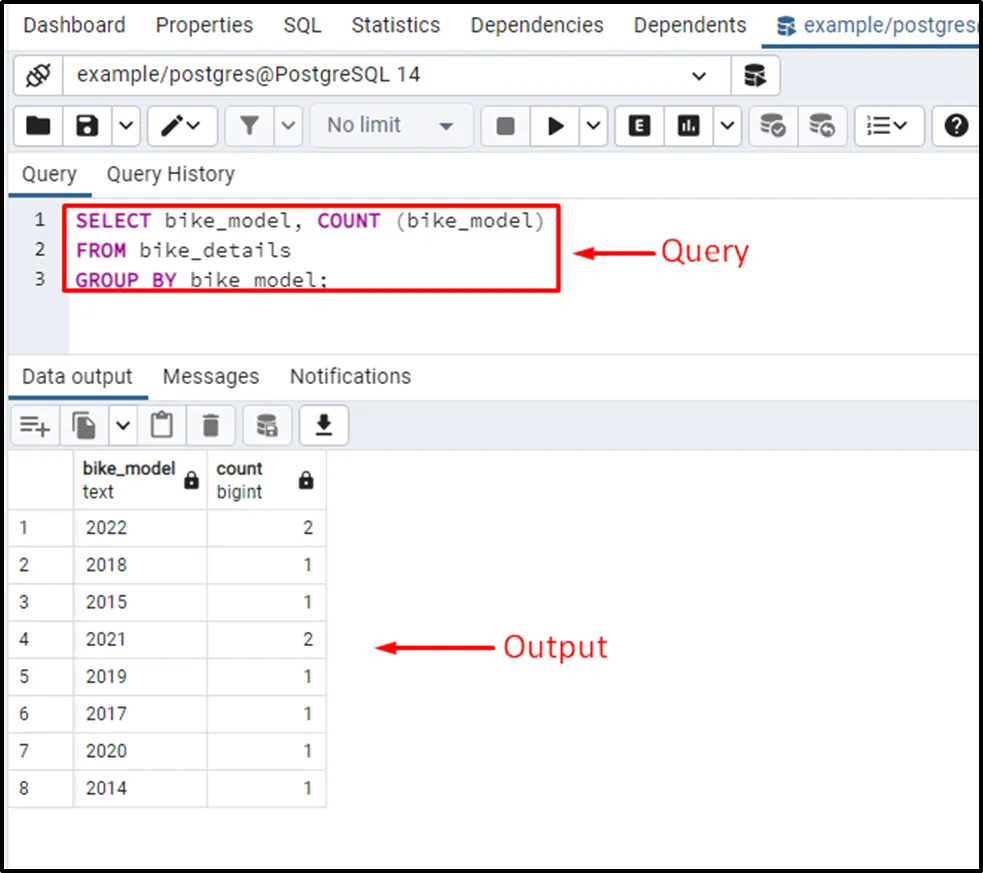Open the edit pencil menu
The width and height of the screenshot is (983, 873).
[182, 126]
